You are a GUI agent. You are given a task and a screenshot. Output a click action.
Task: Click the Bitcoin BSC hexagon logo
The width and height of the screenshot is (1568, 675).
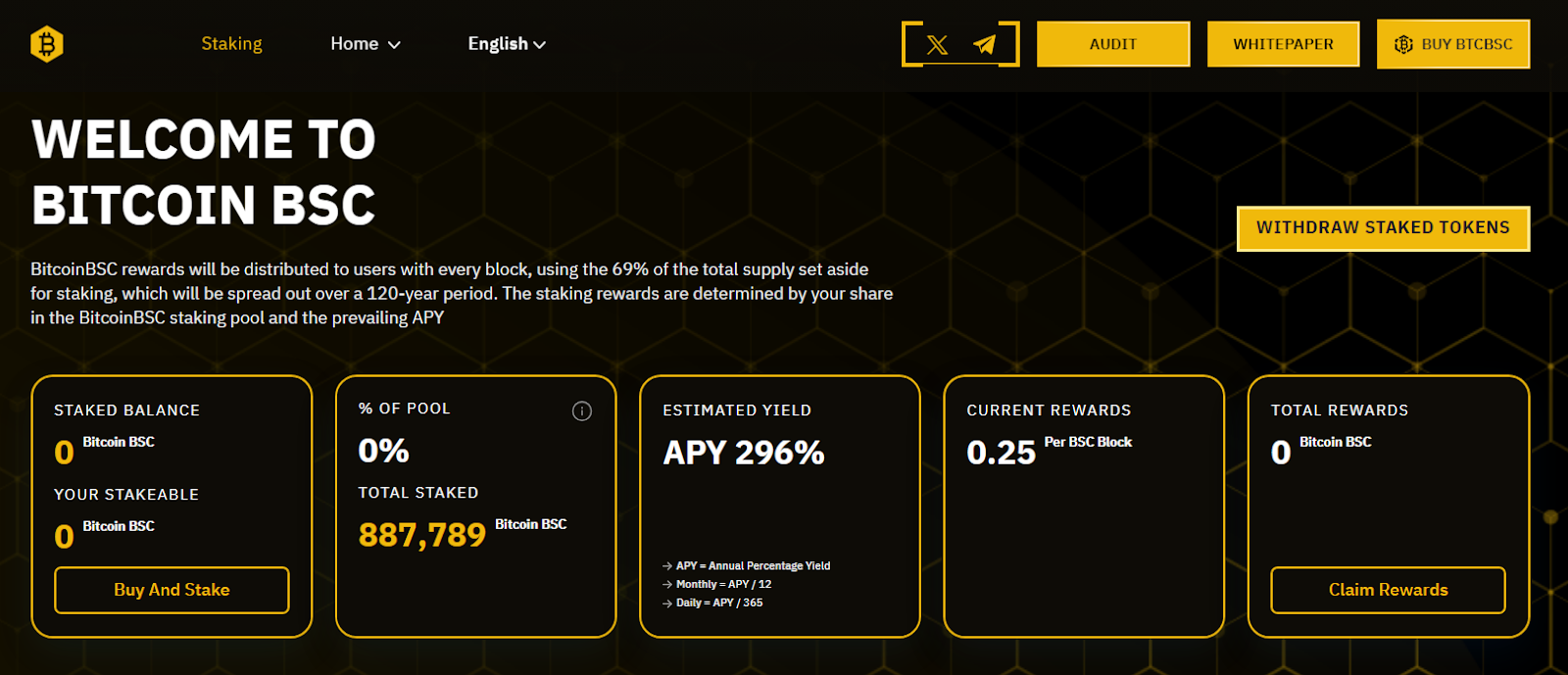point(47,44)
